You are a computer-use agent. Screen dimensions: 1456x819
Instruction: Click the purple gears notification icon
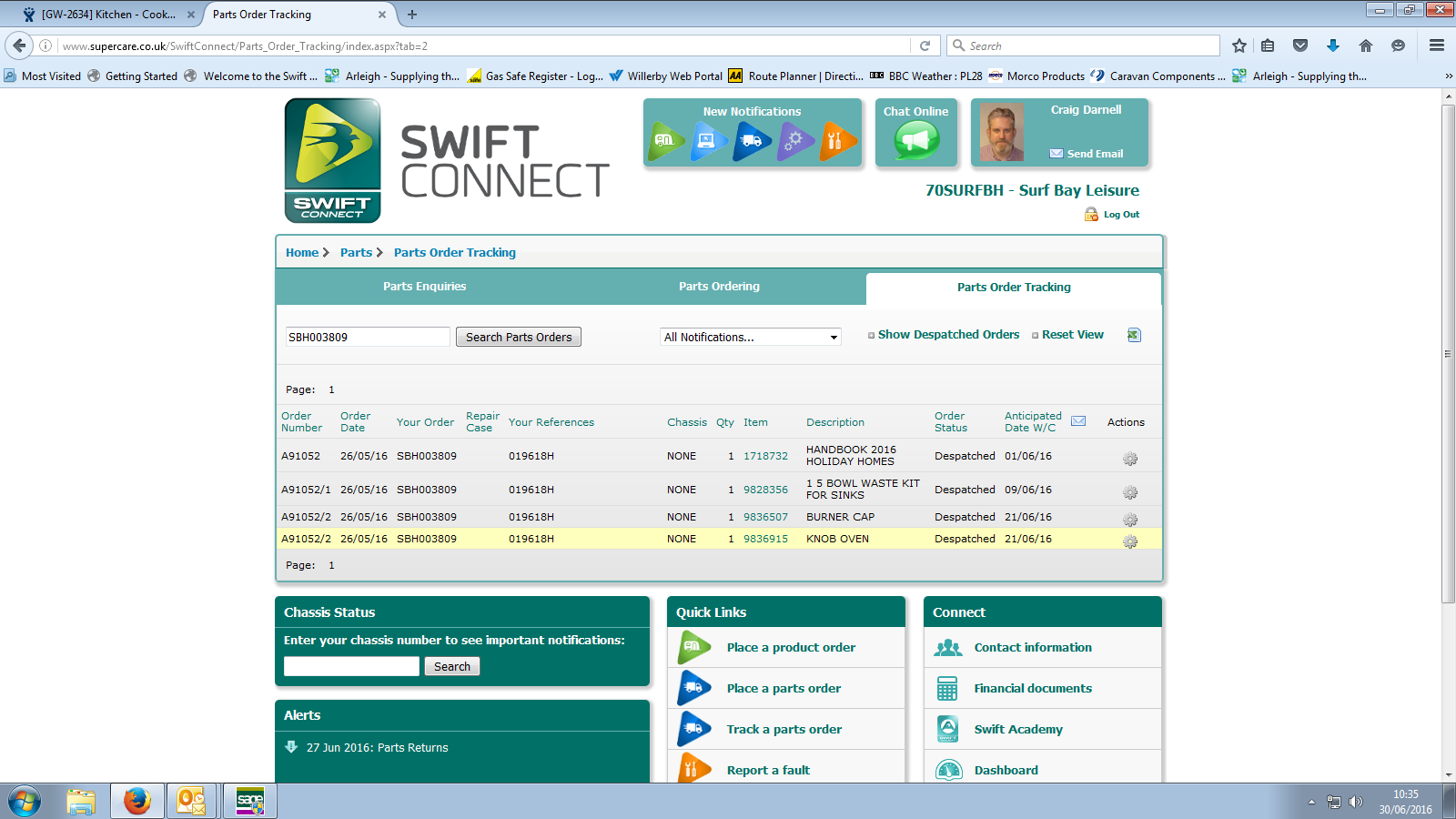pyautogui.click(x=794, y=141)
